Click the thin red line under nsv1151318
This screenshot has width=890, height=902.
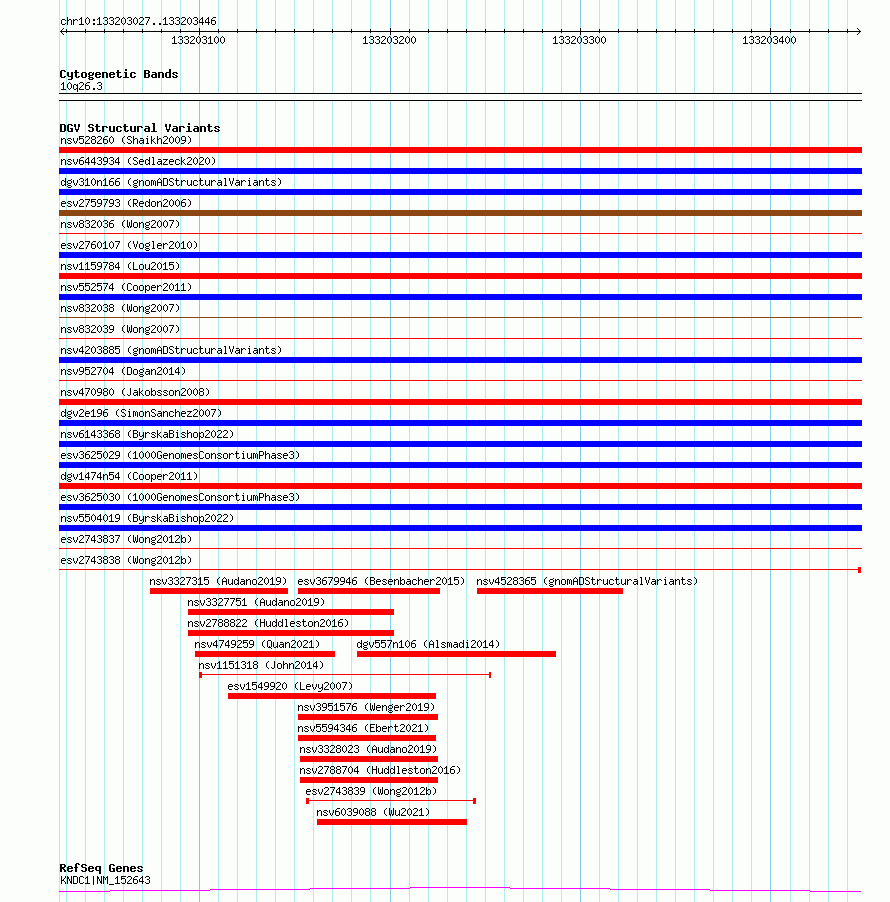(x=345, y=675)
